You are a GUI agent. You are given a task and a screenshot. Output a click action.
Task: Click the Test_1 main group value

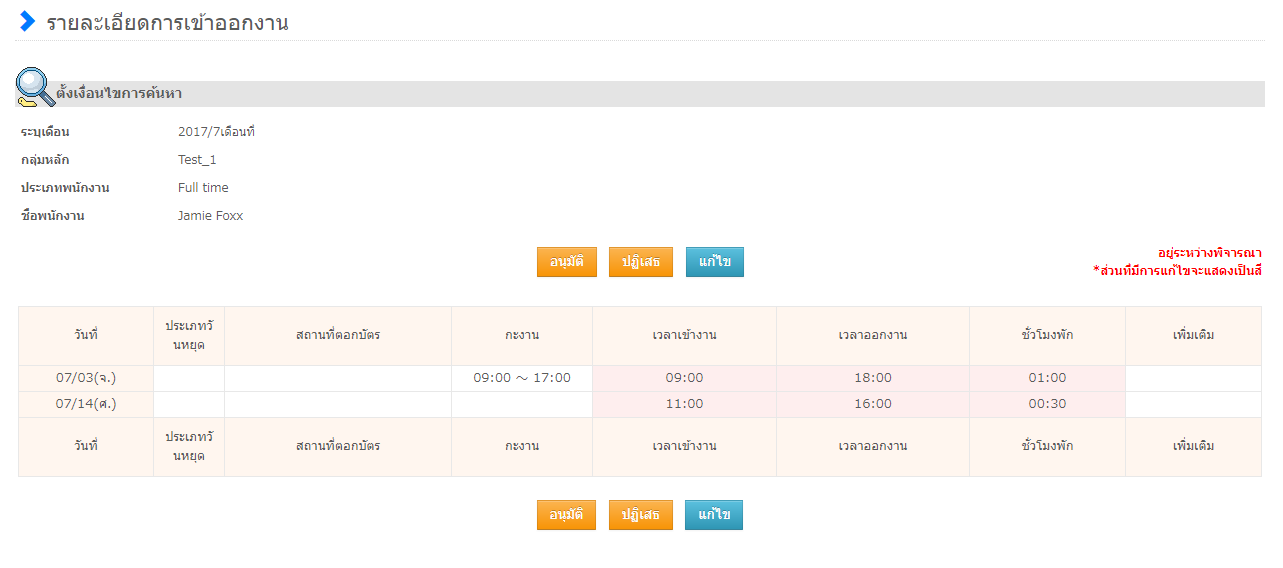coord(197,160)
